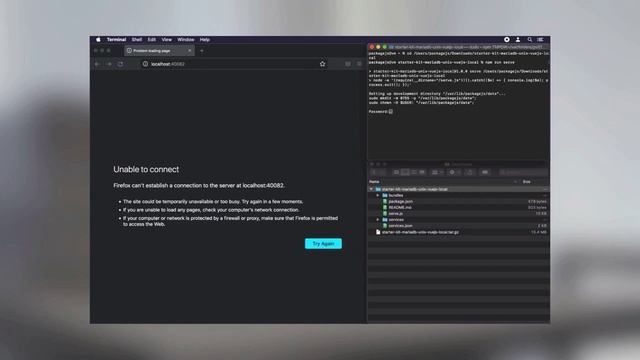The width and height of the screenshot is (640, 360).
Task: Open the View menu
Action: coord(167,40)
